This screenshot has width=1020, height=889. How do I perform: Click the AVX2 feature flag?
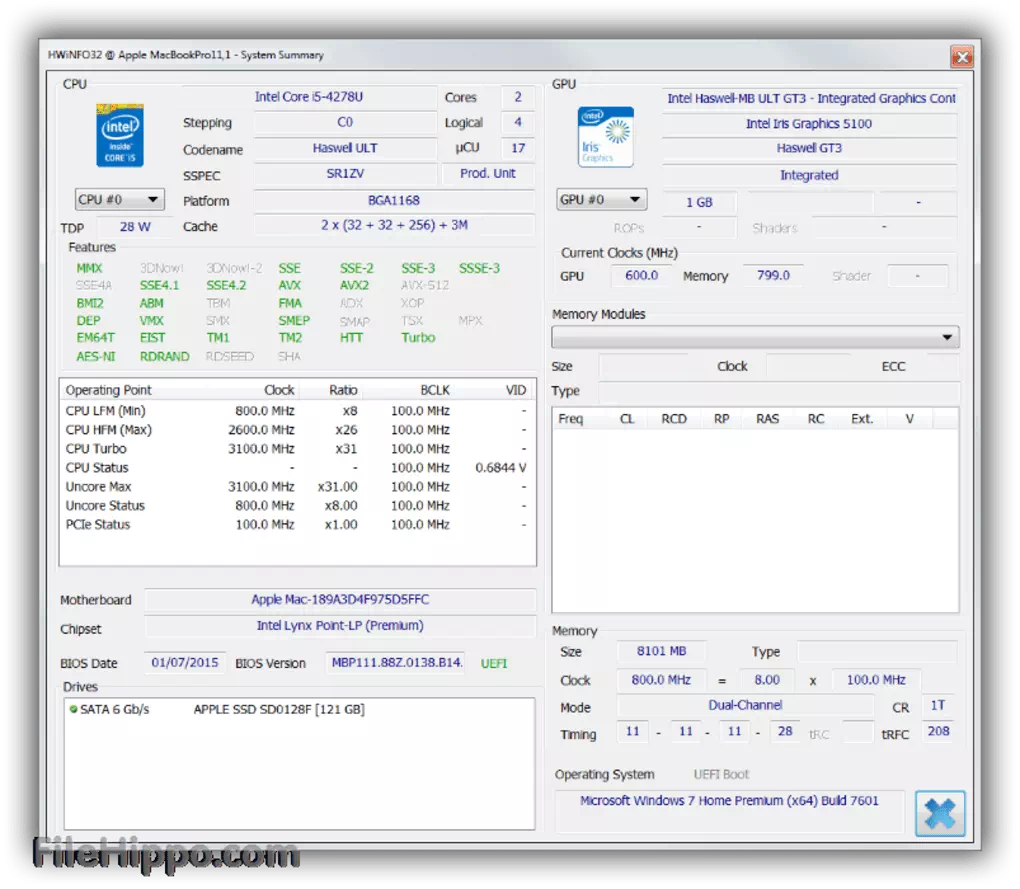355,285
